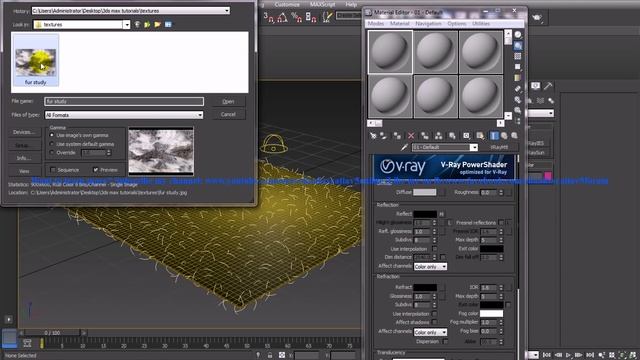The height and width of the screenshot is (360, 640).
Task: Toggle Show Shaded Material in Viewport icon
Action: click(x=480, y=136)
